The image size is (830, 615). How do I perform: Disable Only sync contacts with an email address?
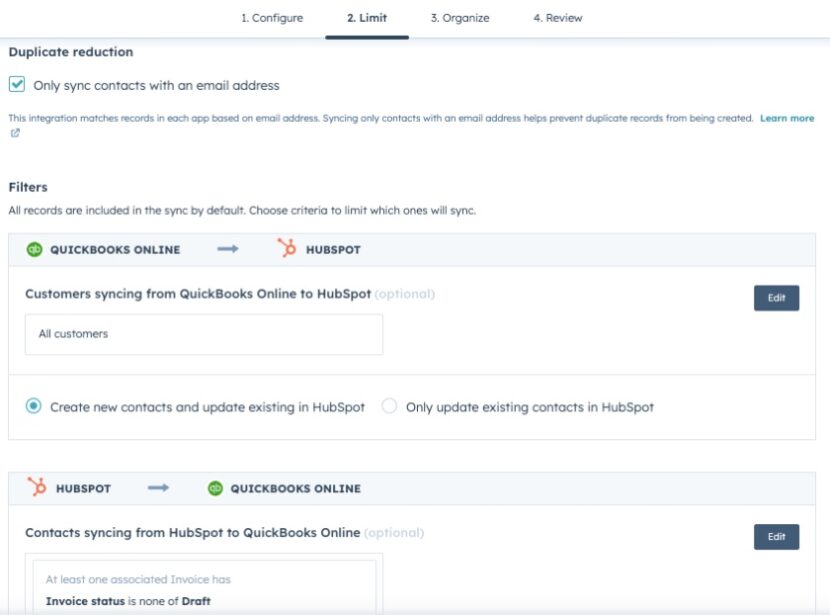(x=17, y=85)
